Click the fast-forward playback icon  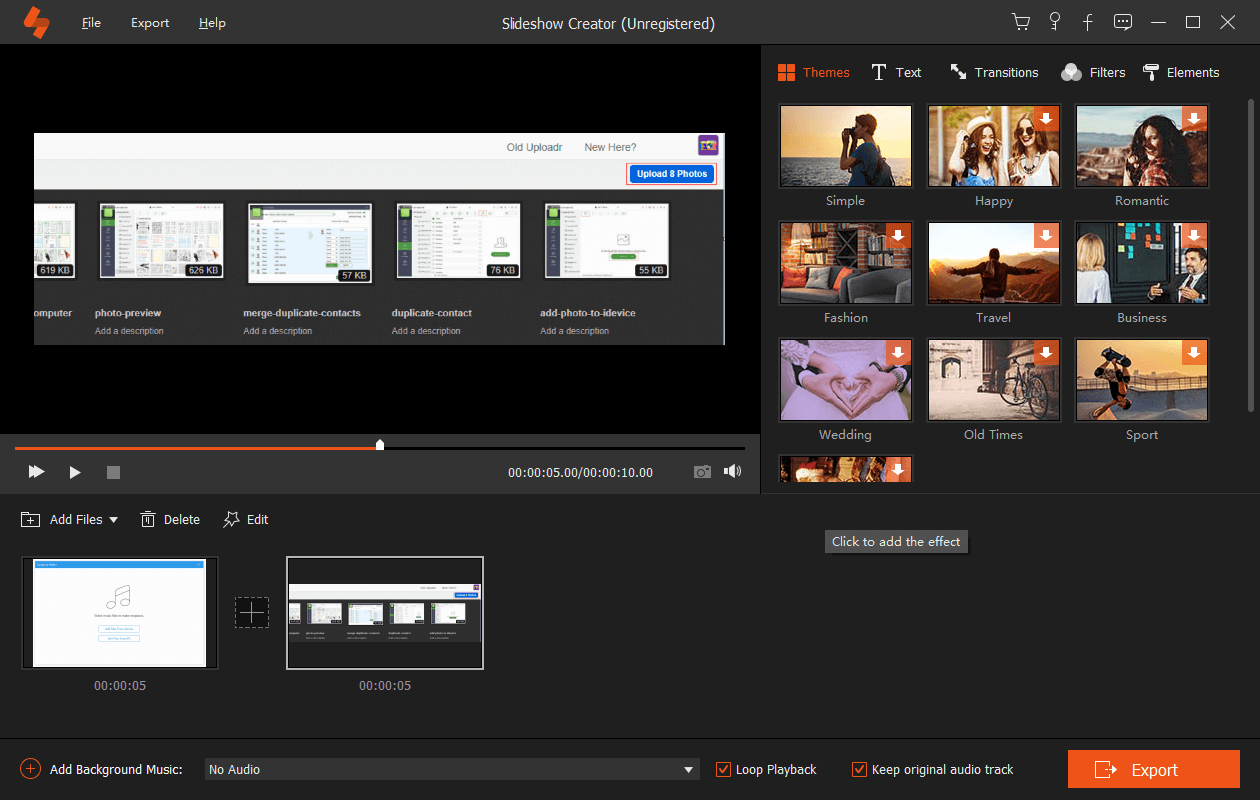tap(36, 471)
